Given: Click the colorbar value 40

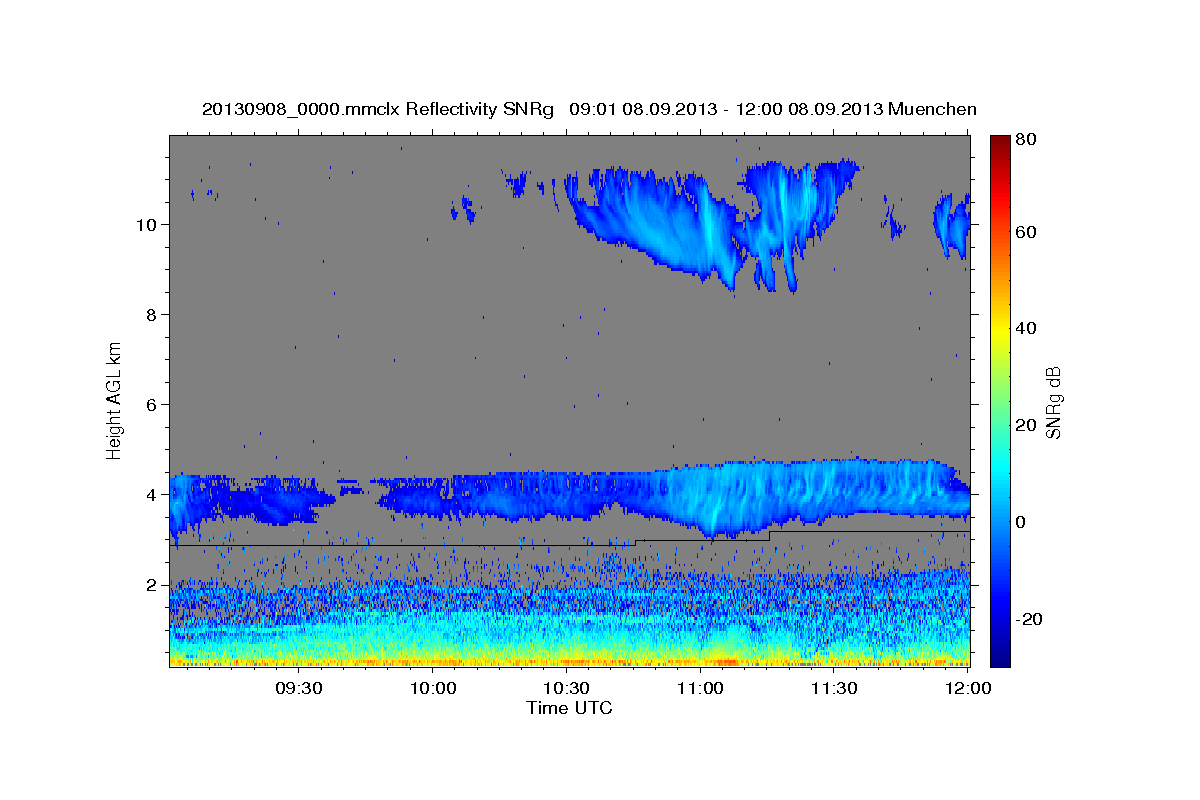Looking at the screenshot, I should pos(1027,328).
